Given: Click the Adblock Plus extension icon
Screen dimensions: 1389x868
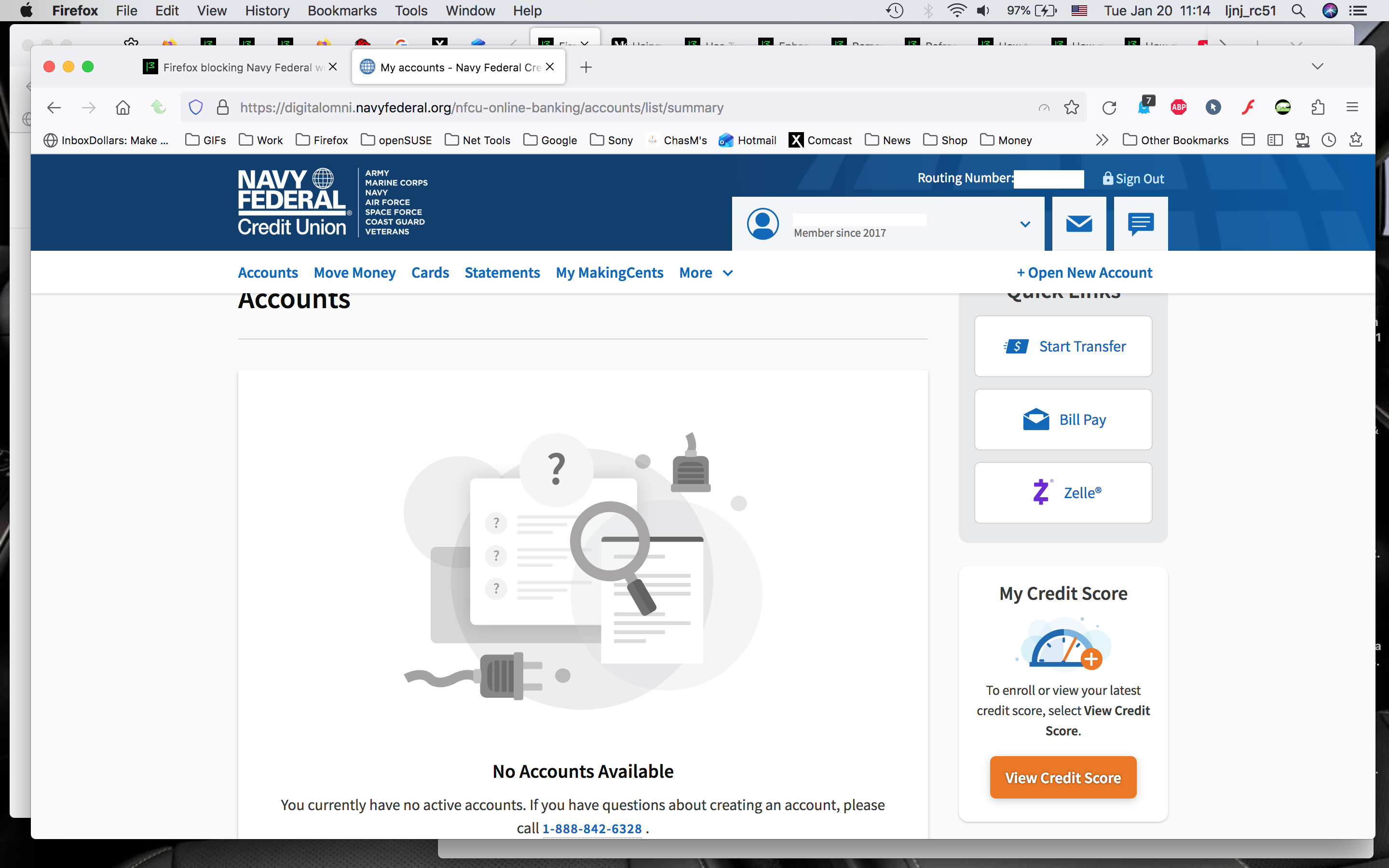Looking at the screenshot, I should 1178,108.
